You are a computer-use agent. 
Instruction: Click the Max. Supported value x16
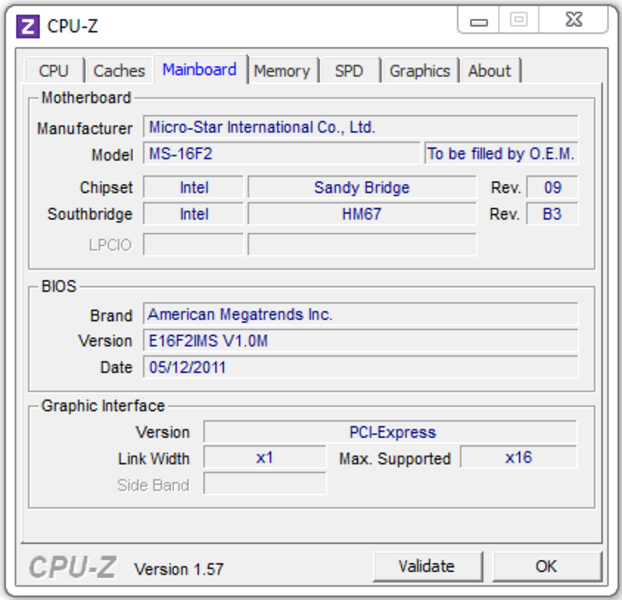[518, 458]
